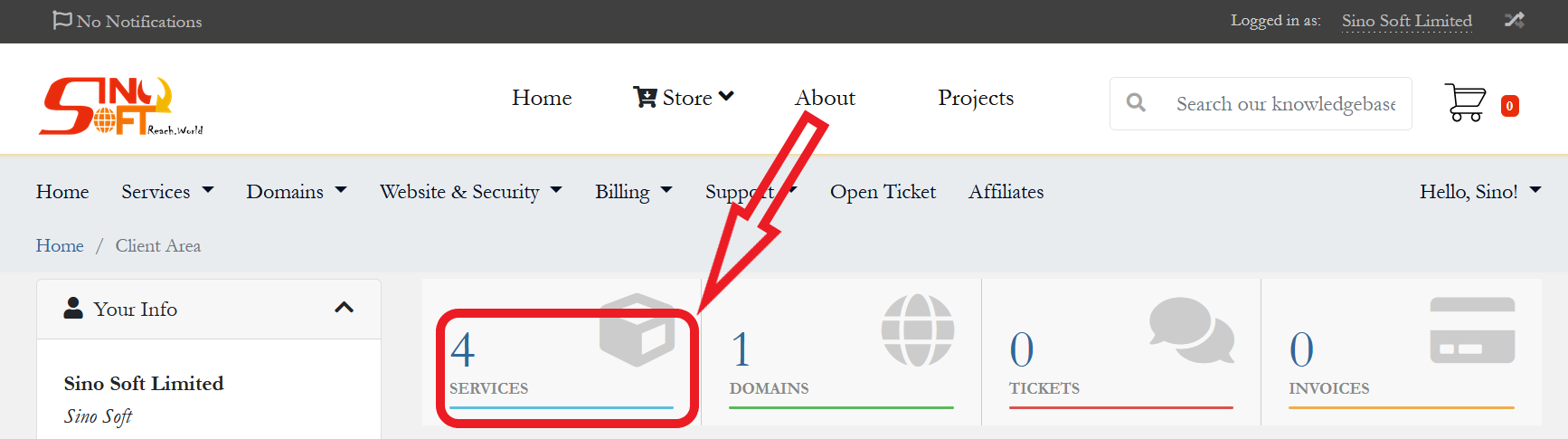Image resolution: width=1568 pixels, height=439 pixels.
Task: Collapse the Your Info panel
Action: pyautogui.click(x=344, y=308)
